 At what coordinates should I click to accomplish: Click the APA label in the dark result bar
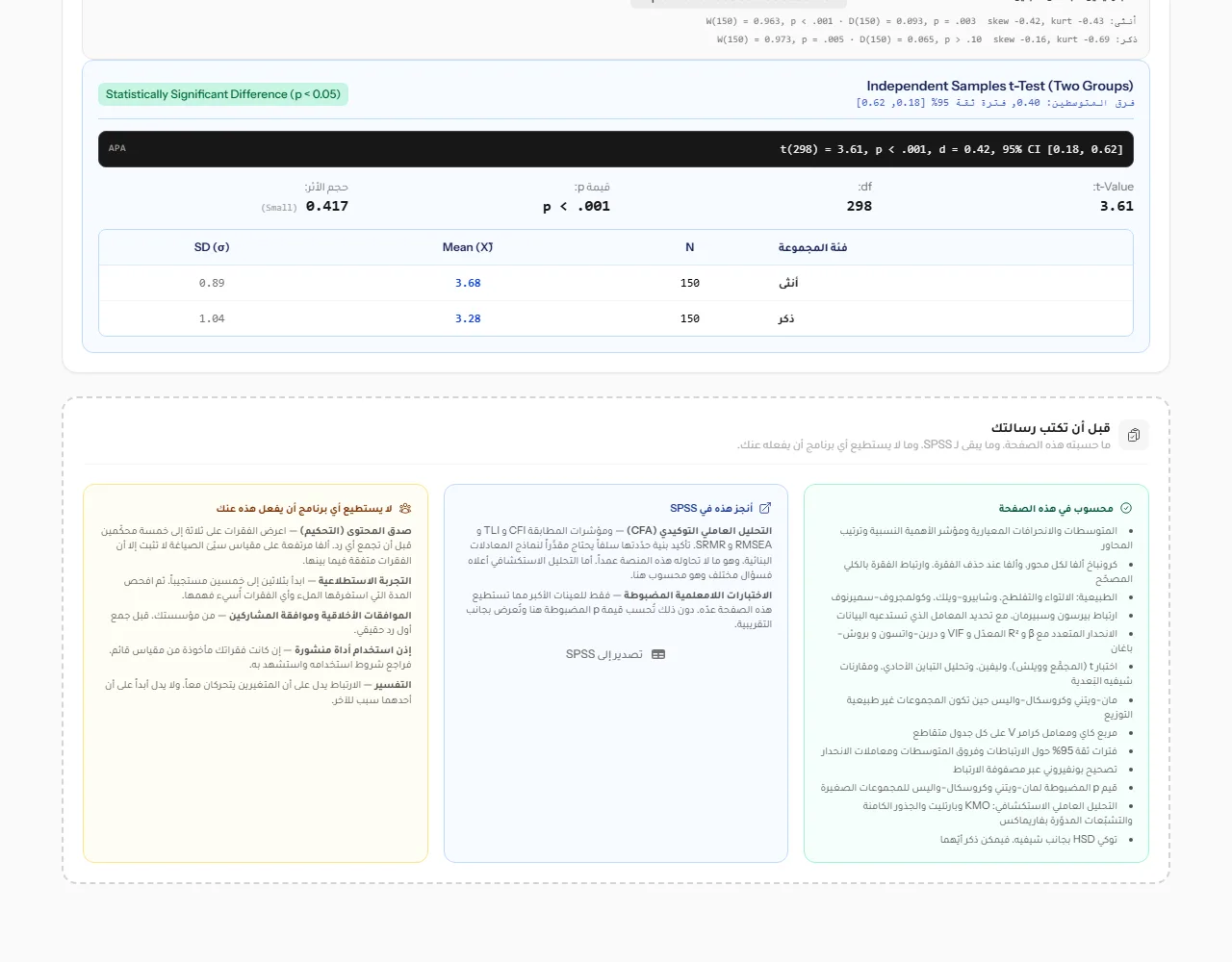tap(117, 148)
